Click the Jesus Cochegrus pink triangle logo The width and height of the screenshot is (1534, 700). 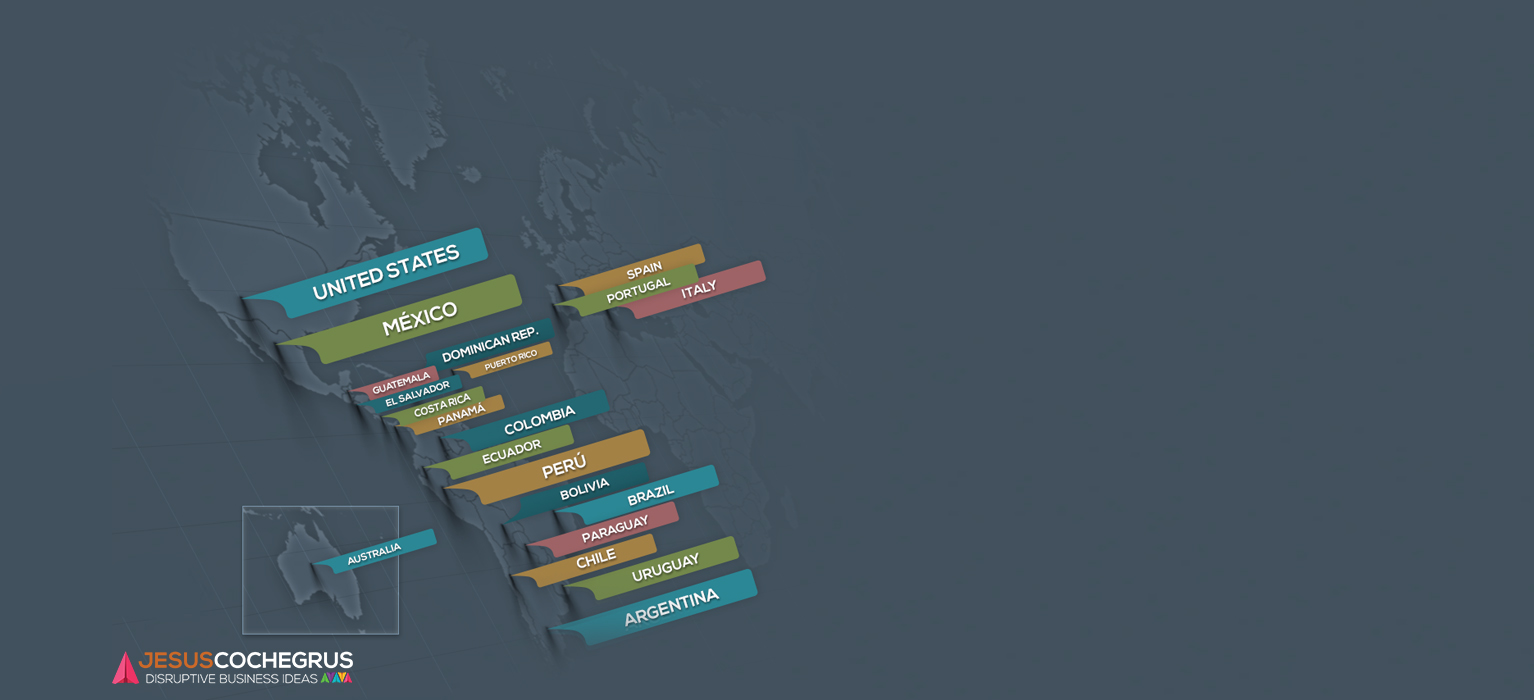click(x=125, y=668)
